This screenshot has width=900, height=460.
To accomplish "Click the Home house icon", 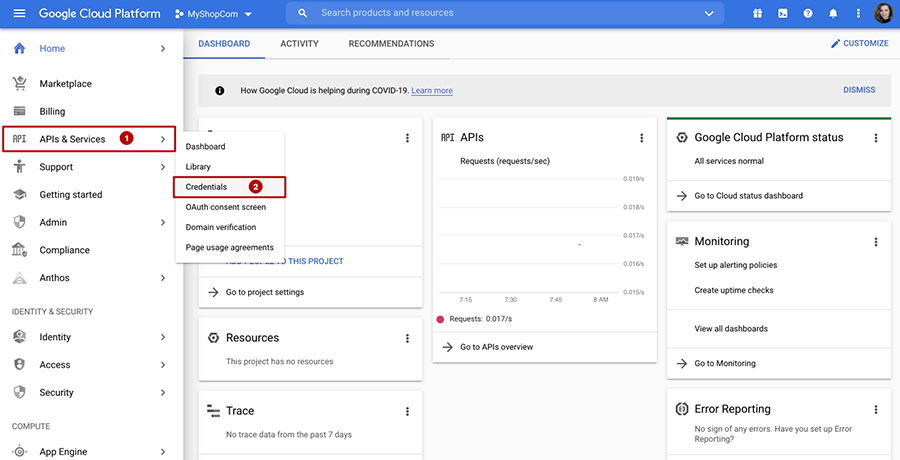I will tap(20, 48).
